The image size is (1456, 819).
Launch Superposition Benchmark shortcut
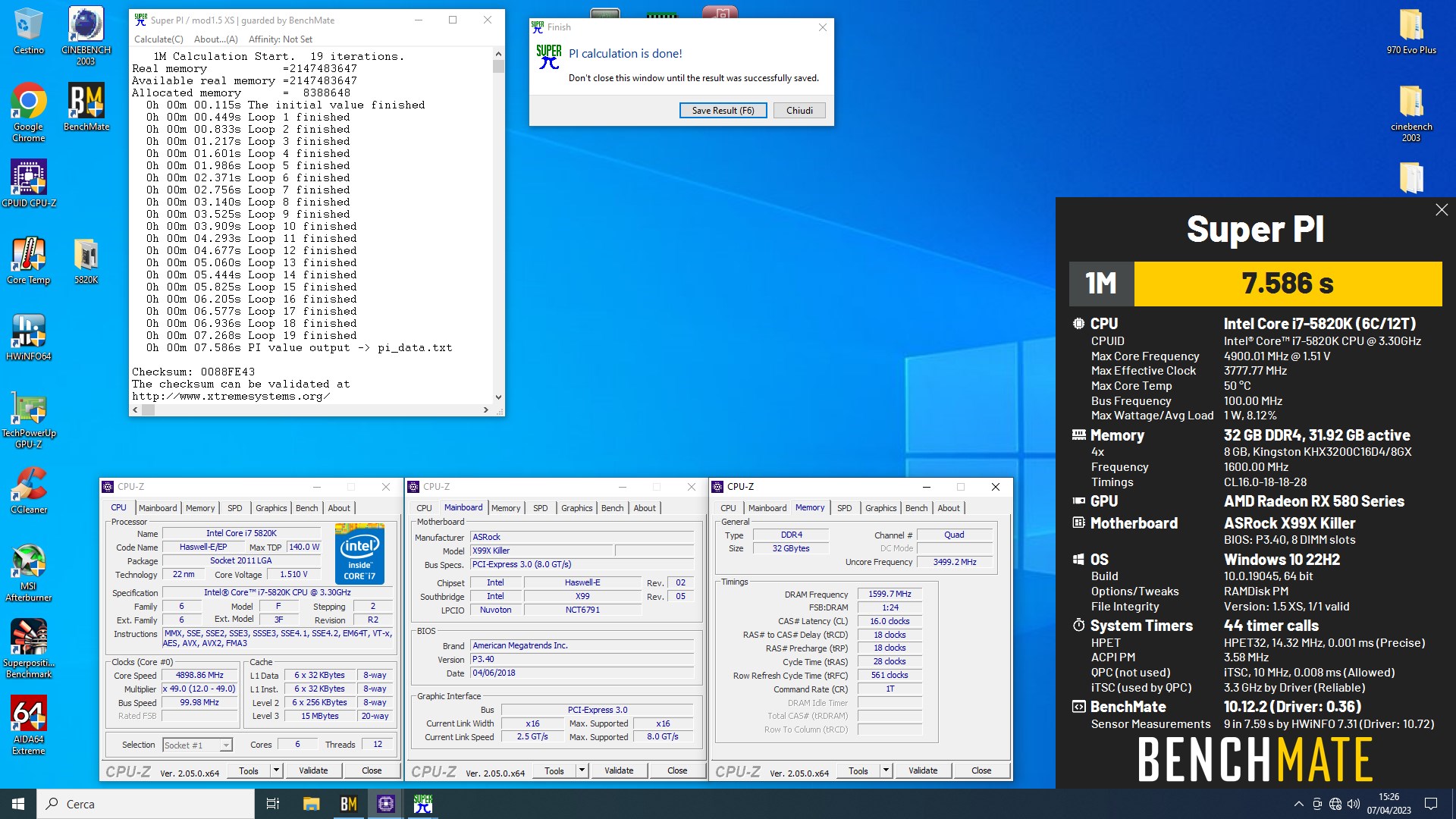29,648
